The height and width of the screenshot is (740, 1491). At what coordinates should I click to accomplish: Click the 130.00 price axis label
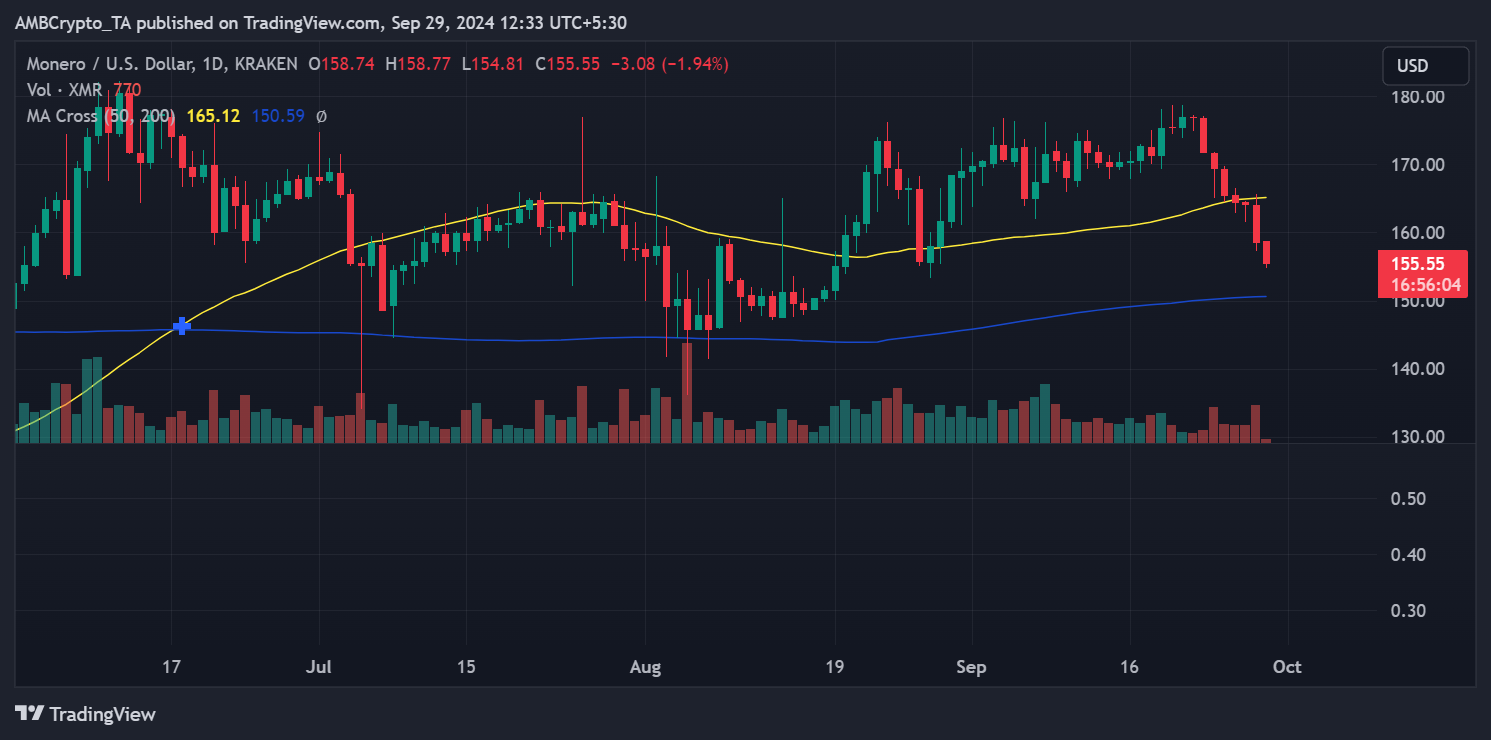(1420, 437)
